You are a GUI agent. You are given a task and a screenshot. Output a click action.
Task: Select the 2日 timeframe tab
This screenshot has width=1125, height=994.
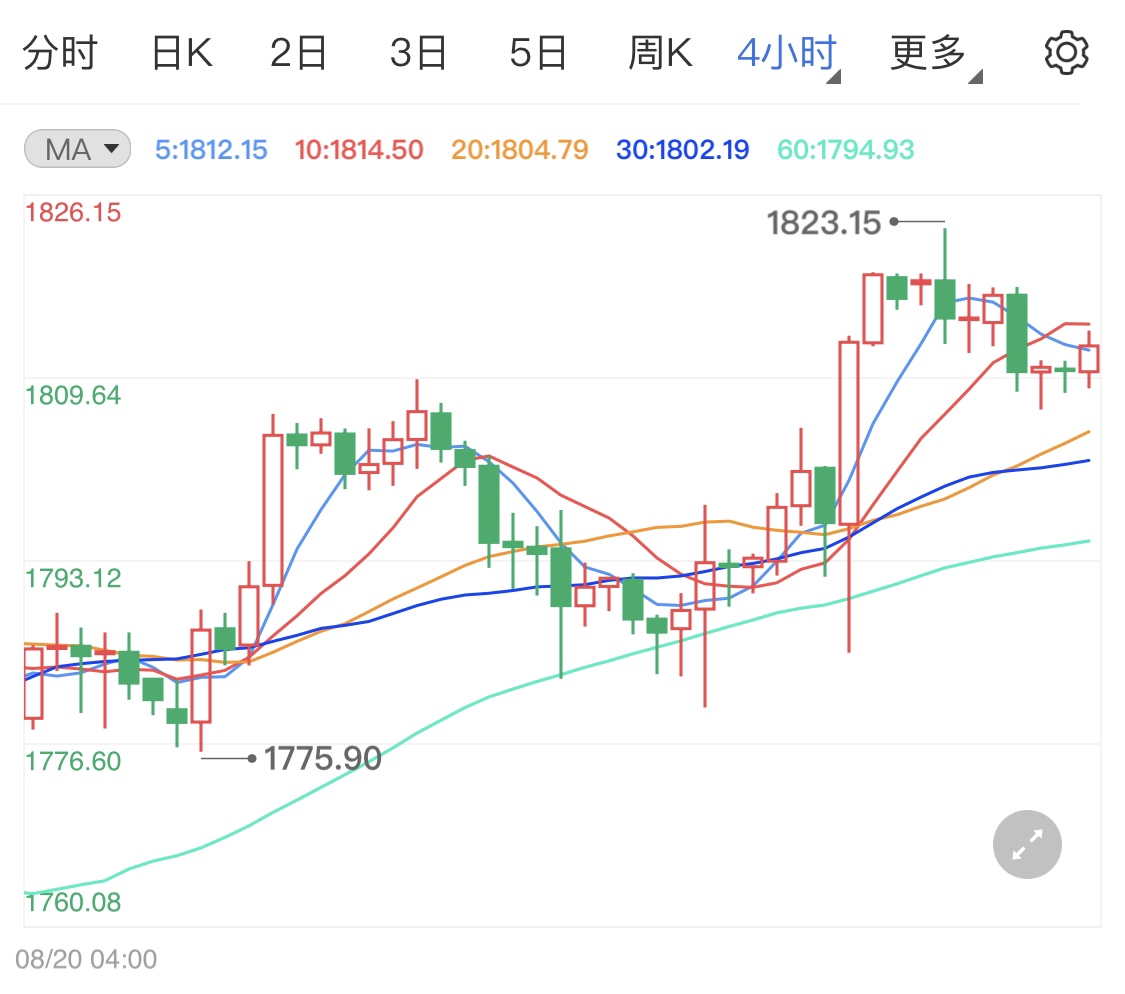click(x=298, y=53)
